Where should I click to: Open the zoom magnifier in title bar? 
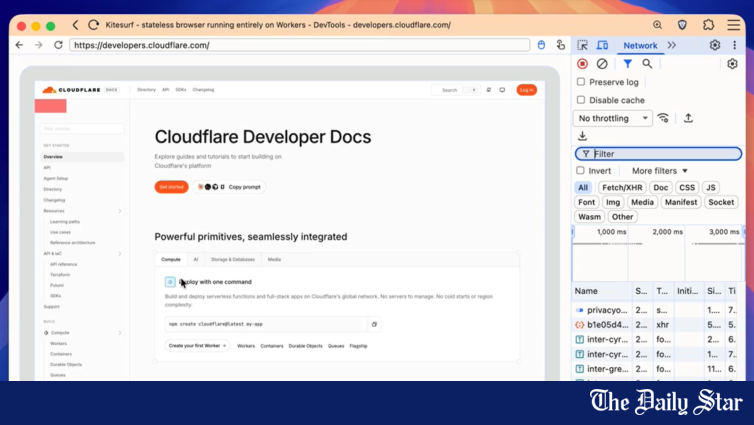(657, 25)
